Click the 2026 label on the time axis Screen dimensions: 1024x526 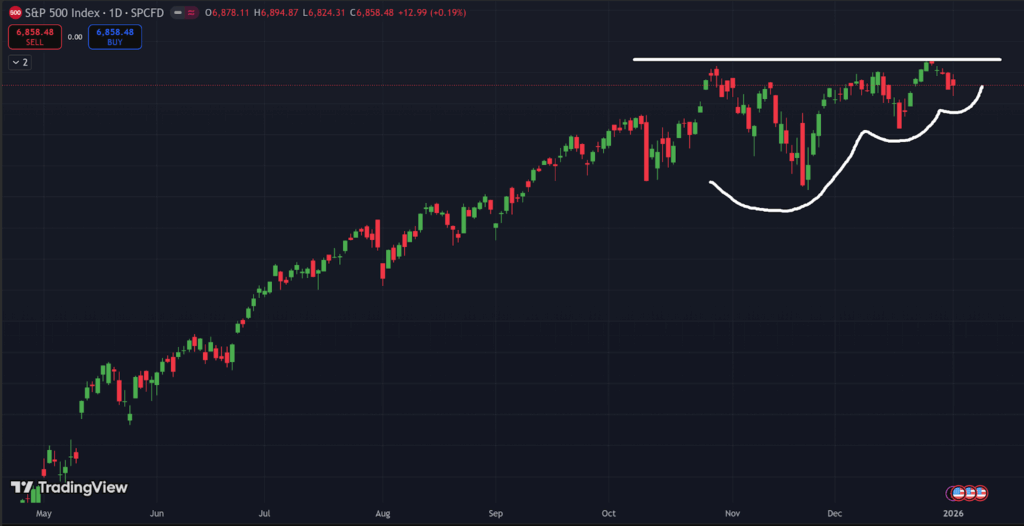[953, 512]
